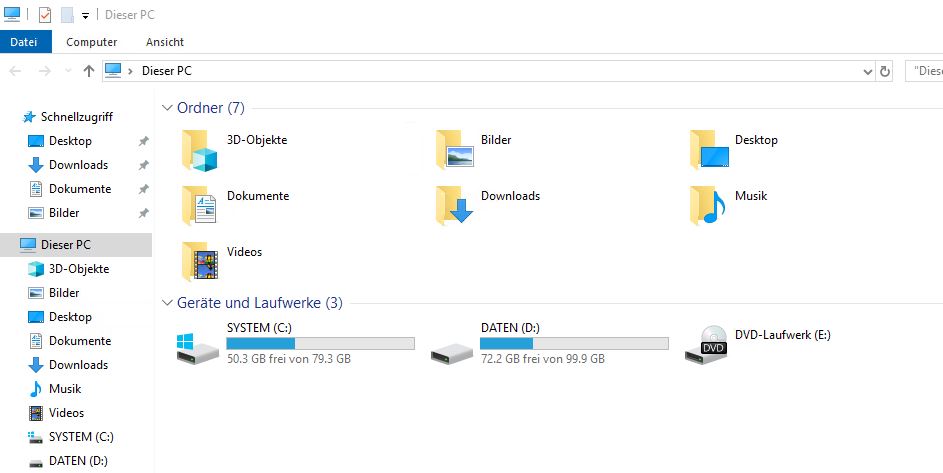Select Dokumente under Schnellzugriff
Image resolution: width=943 pixels, height=473 pixels.
click(80, 189)
